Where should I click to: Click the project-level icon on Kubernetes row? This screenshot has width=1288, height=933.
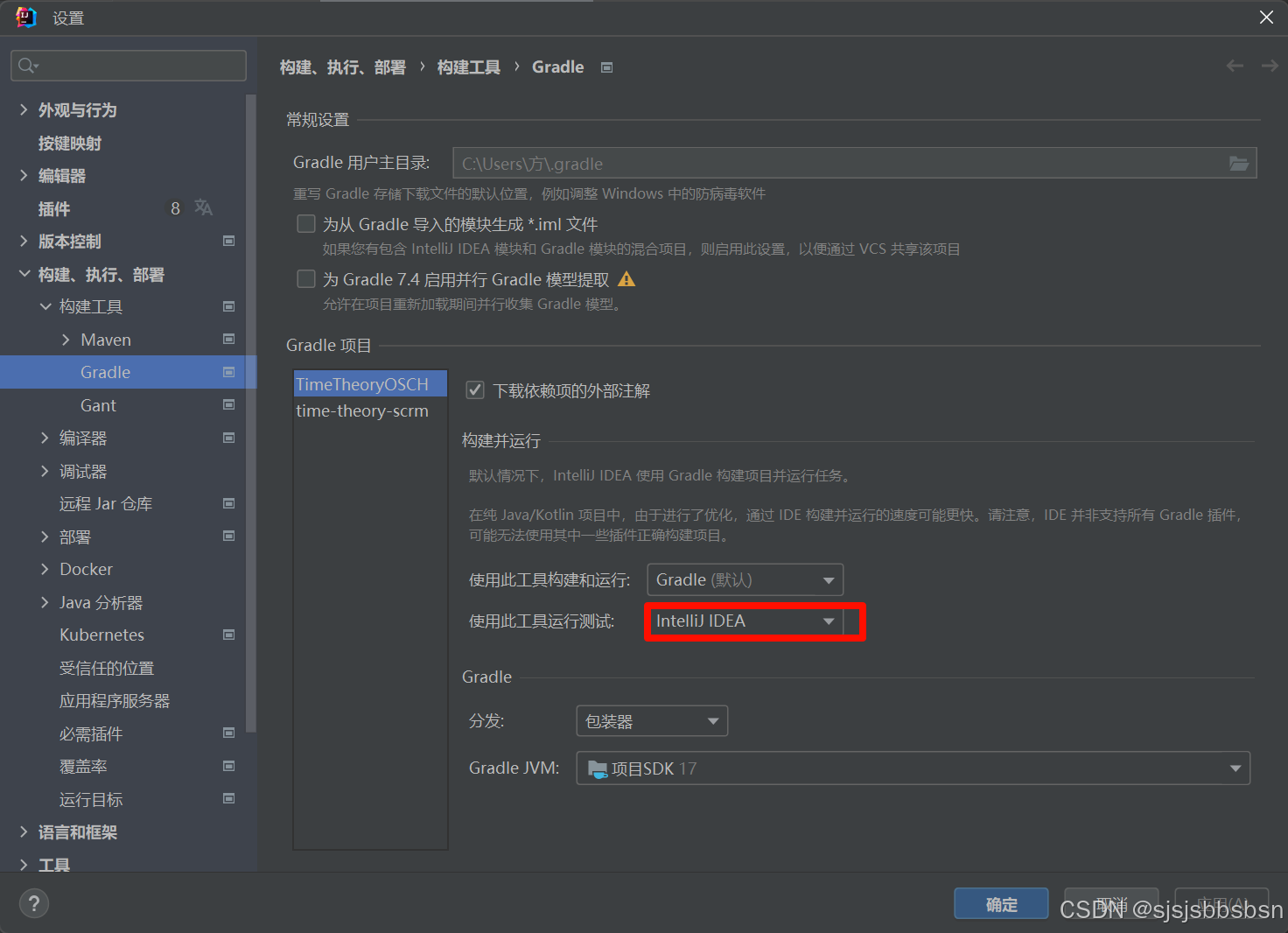229,635
